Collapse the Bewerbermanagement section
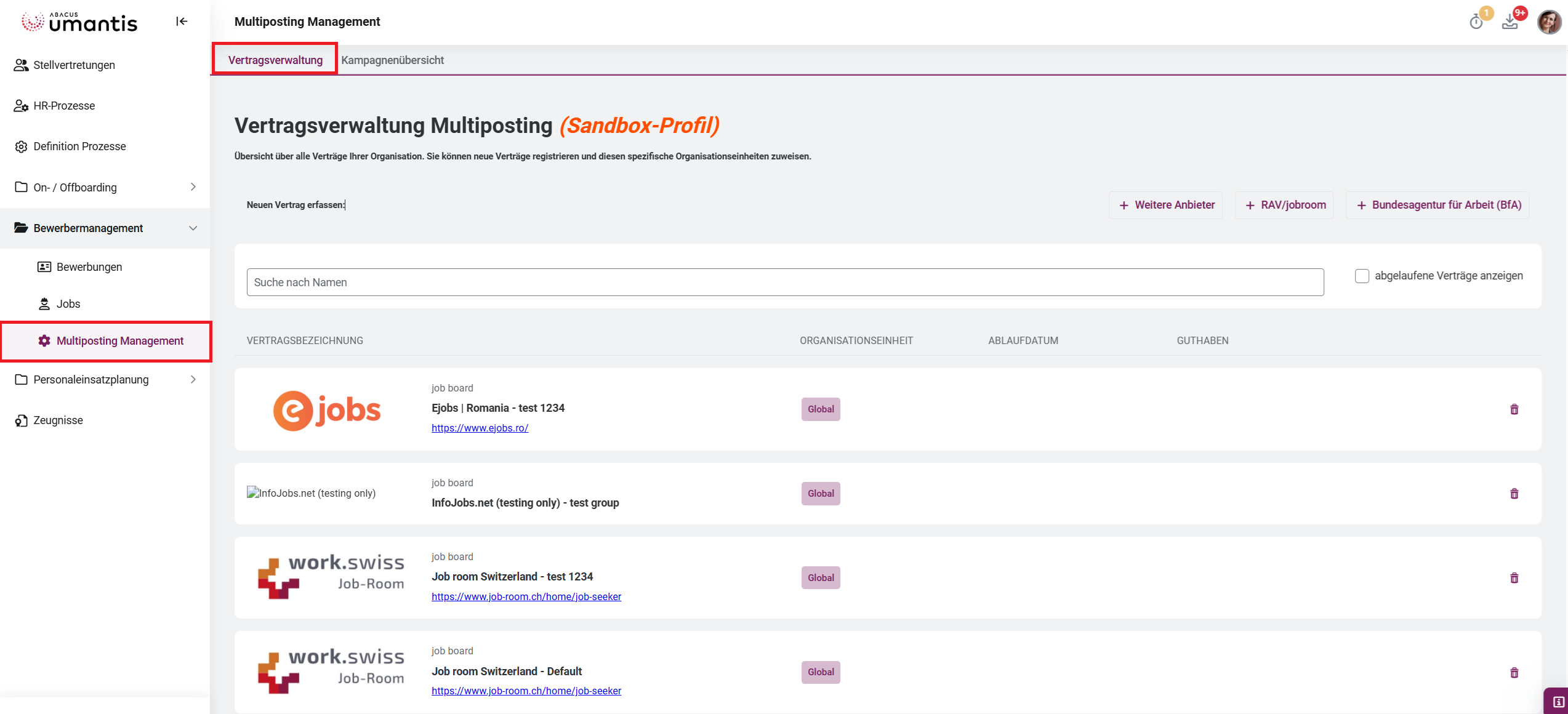Image resolution: width=1568 pixels, height=714 pixels. pos(193,228)
